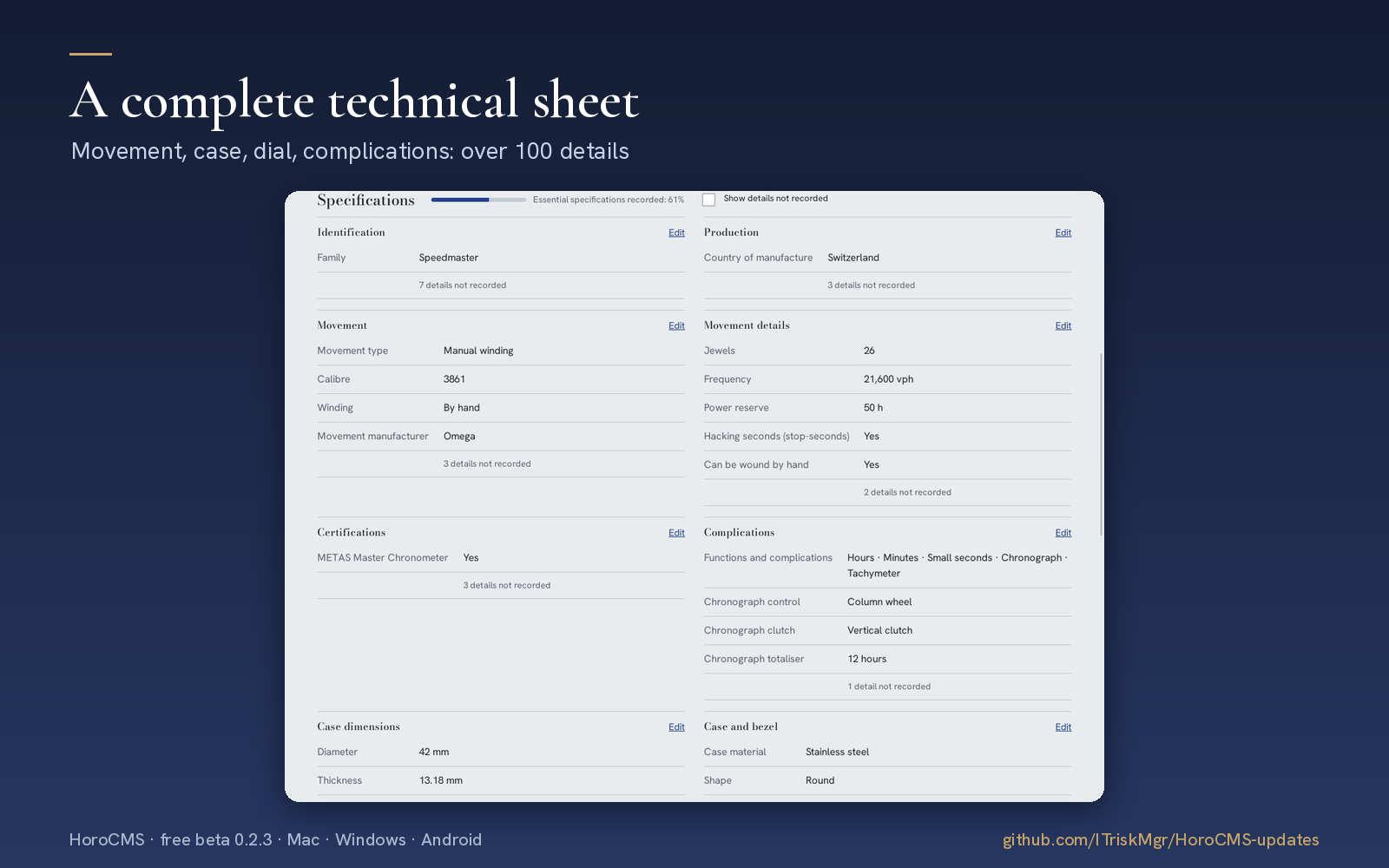
Task: Click the Frequency value '21,600 vph'
Action: 888,379
